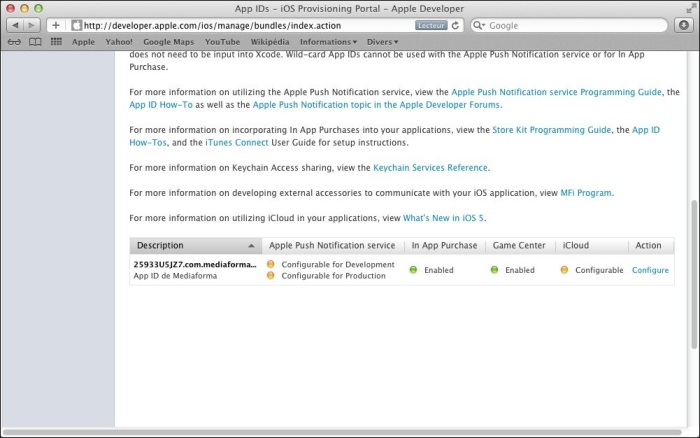Click the orange Configurable for Production status dot
Viewport: 700px width, 438px height.
pos(271,275)
